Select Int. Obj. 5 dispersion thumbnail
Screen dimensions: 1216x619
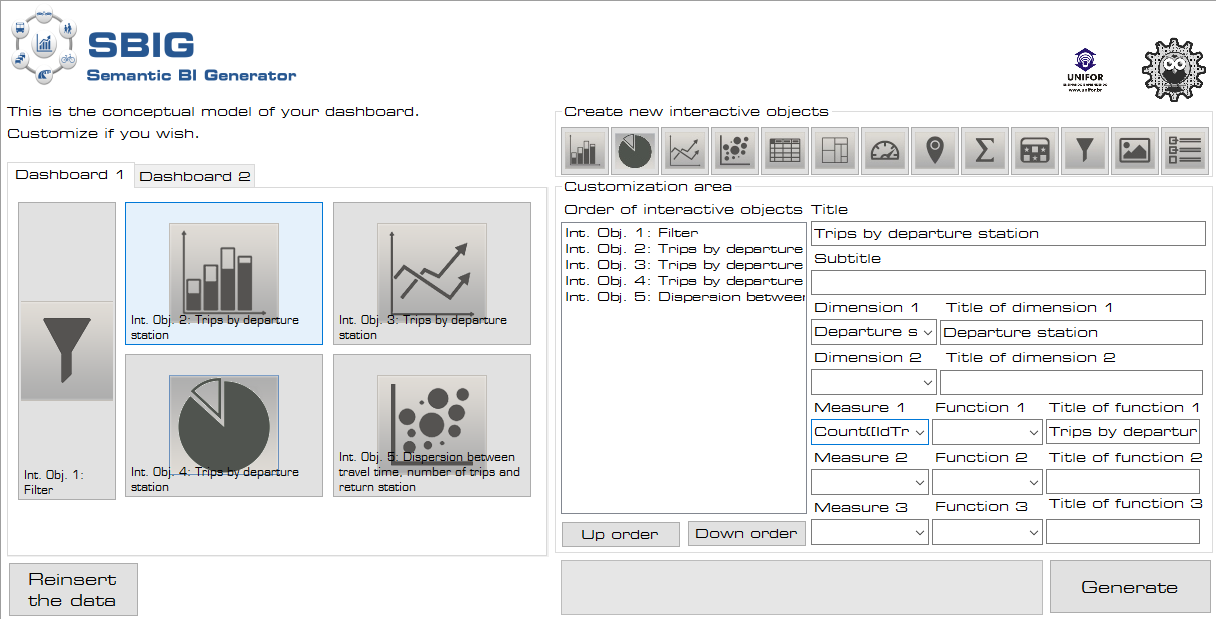(431, 425)
